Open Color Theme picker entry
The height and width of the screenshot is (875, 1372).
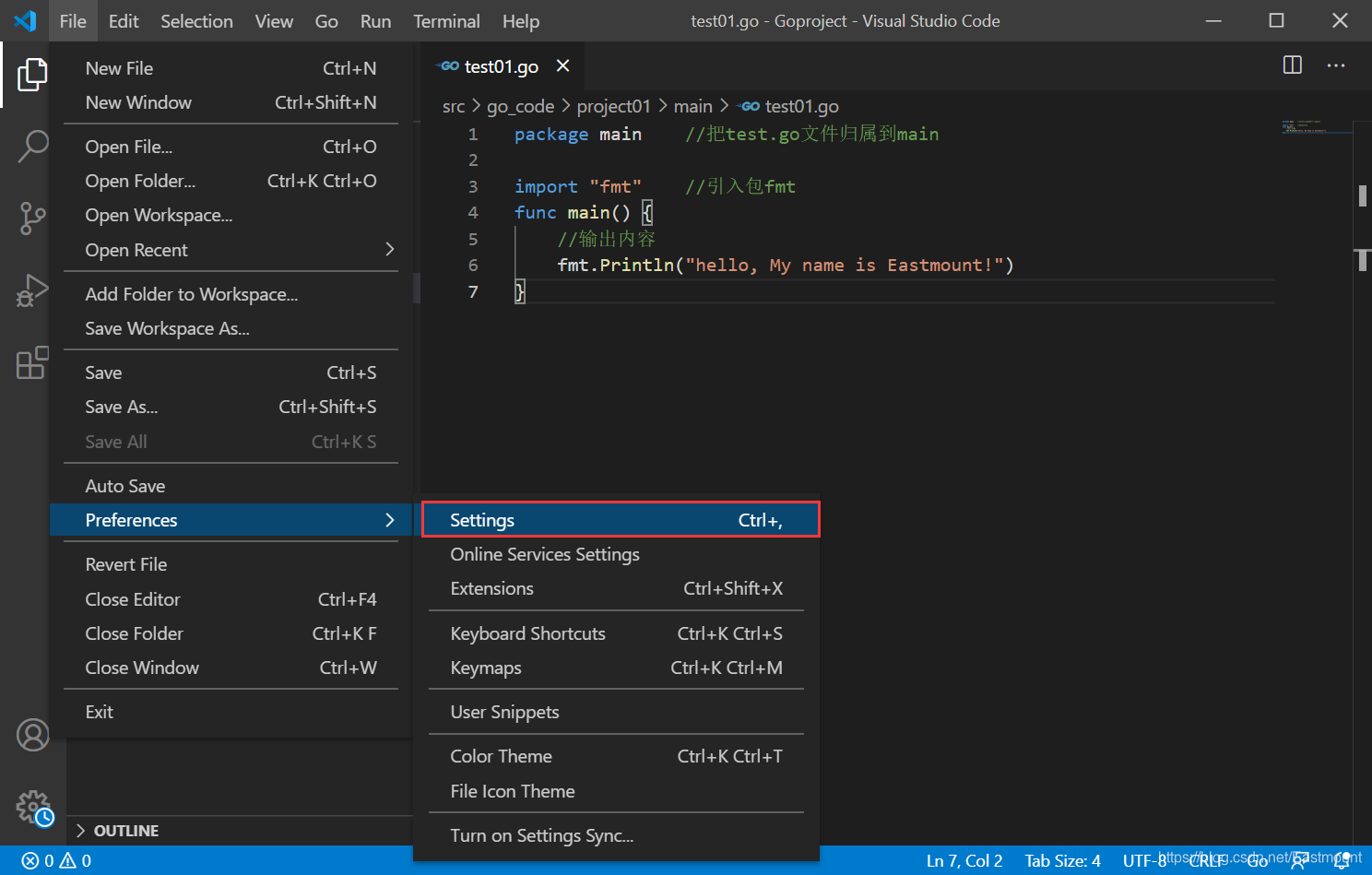pyautogui.click(x=616, y=756)
